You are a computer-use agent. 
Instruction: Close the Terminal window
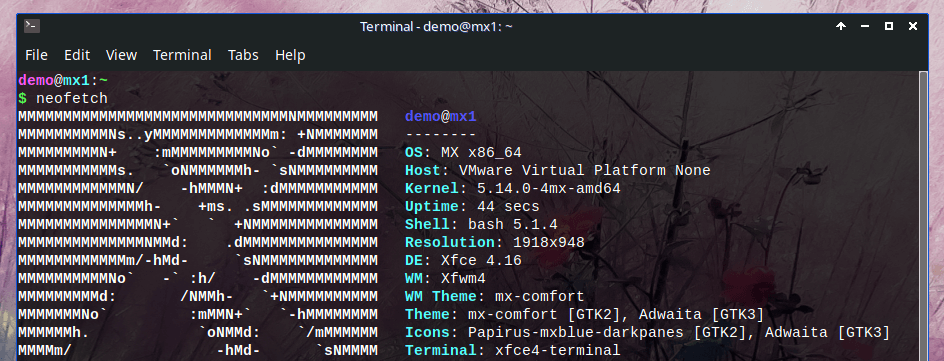(x=913, y=26)
